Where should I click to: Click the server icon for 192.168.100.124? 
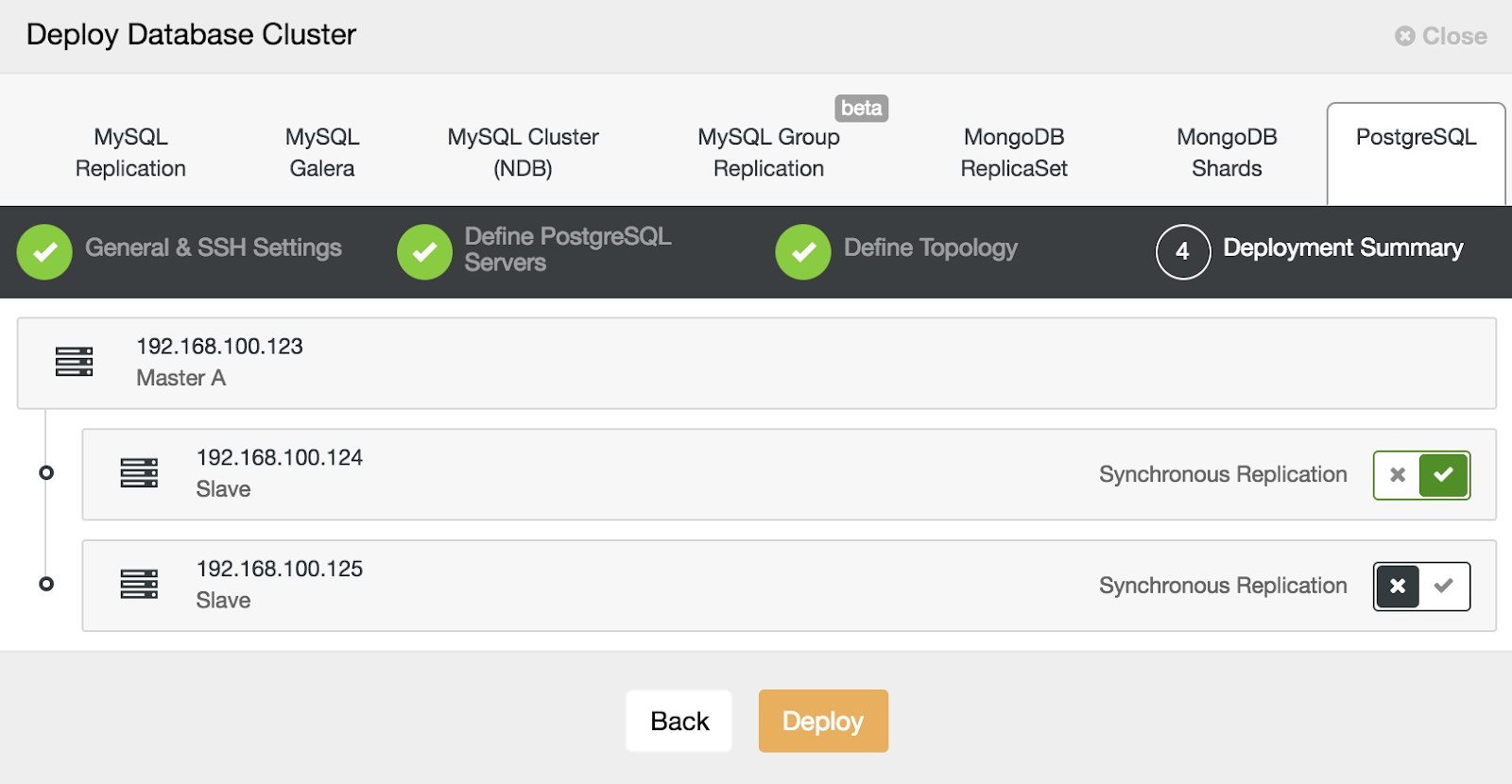[139, 473]
